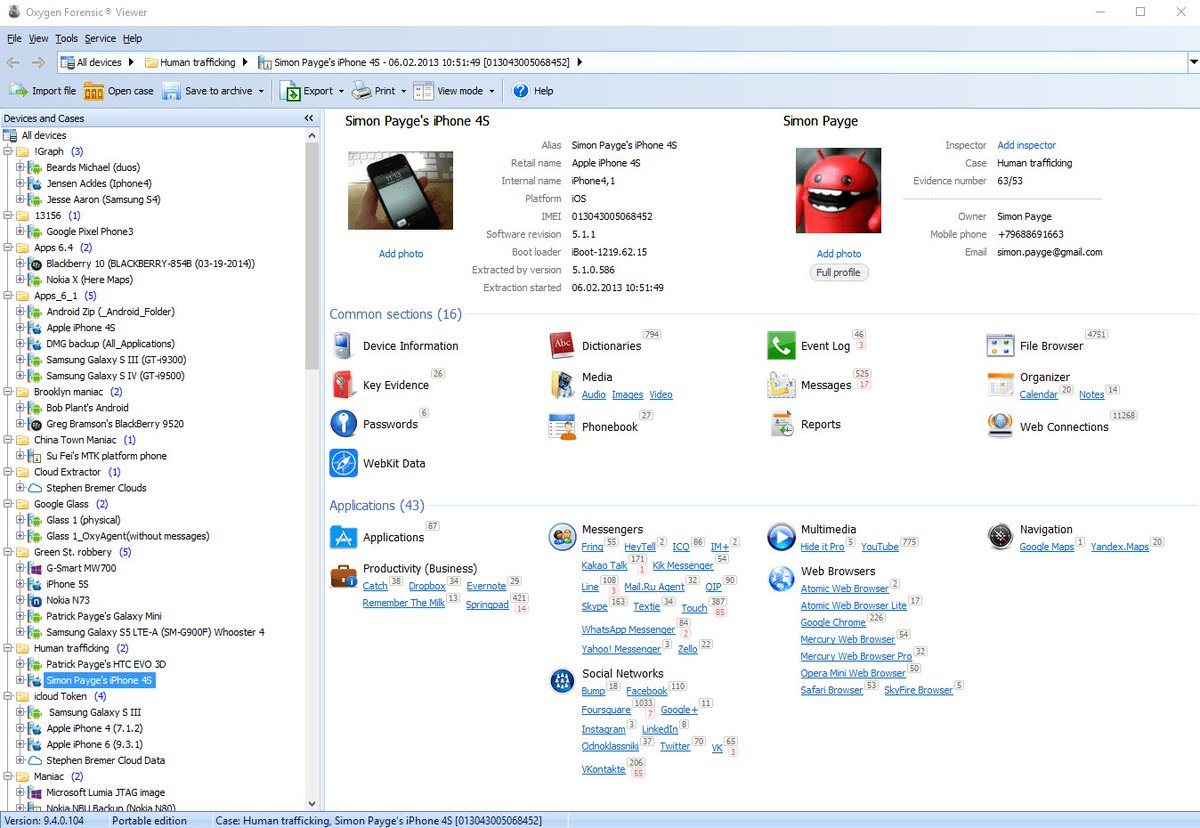This screenshot has height=828, width=1200.
Task: Select Greg Bramson's BlackBerry 9520
Action: (x=115, y=424)
